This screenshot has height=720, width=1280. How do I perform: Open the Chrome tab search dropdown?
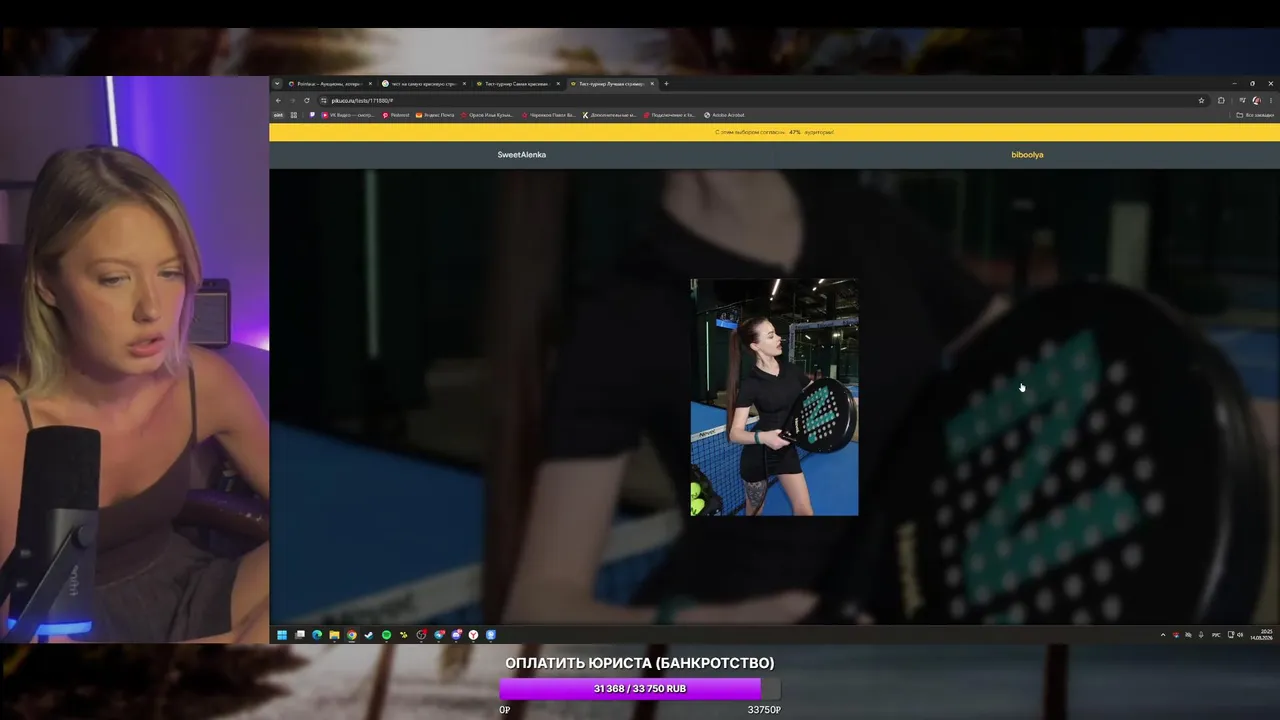coord(277,84)
